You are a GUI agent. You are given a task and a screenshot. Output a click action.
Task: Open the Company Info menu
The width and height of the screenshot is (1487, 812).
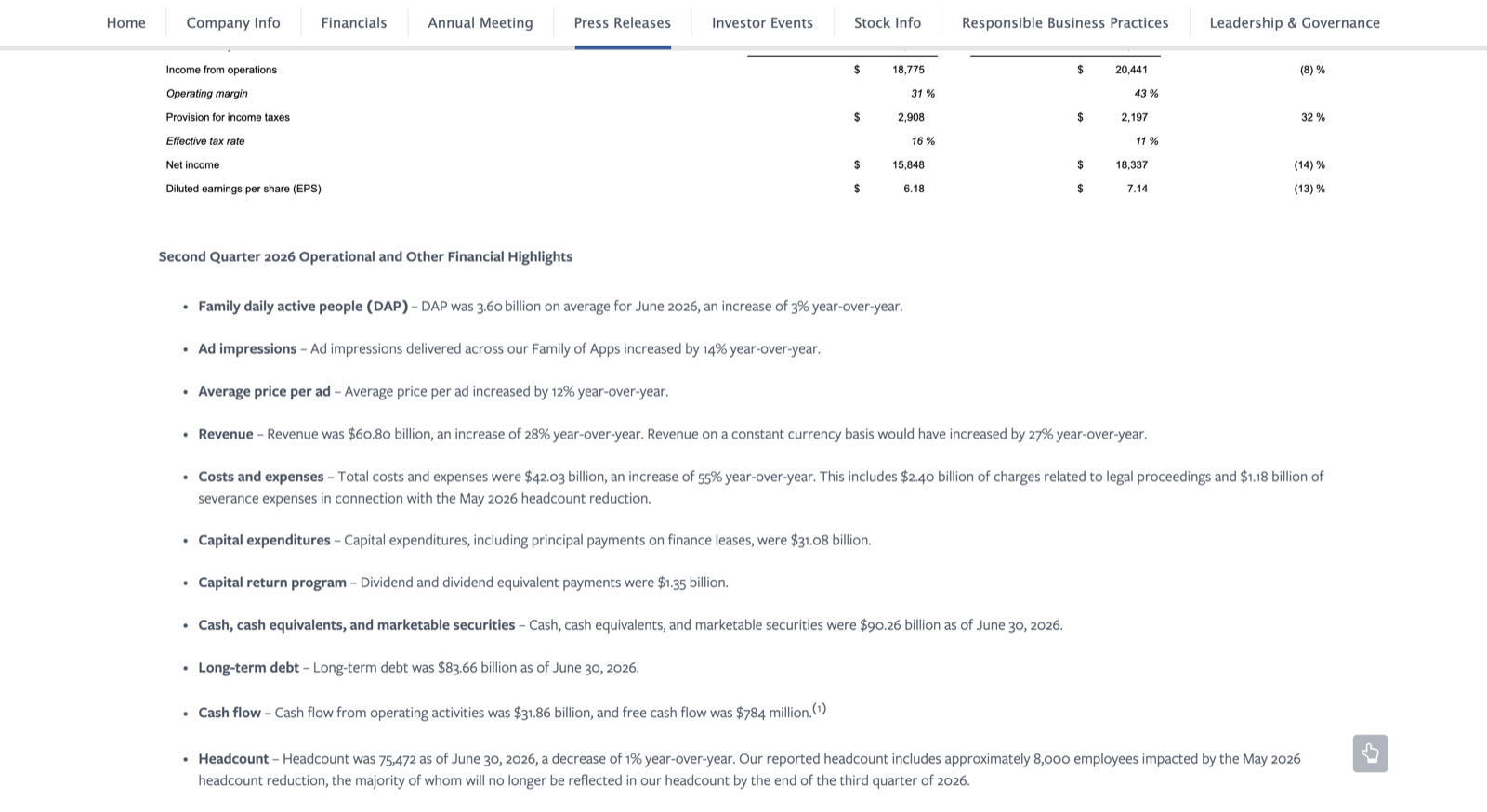click(233, 22)
